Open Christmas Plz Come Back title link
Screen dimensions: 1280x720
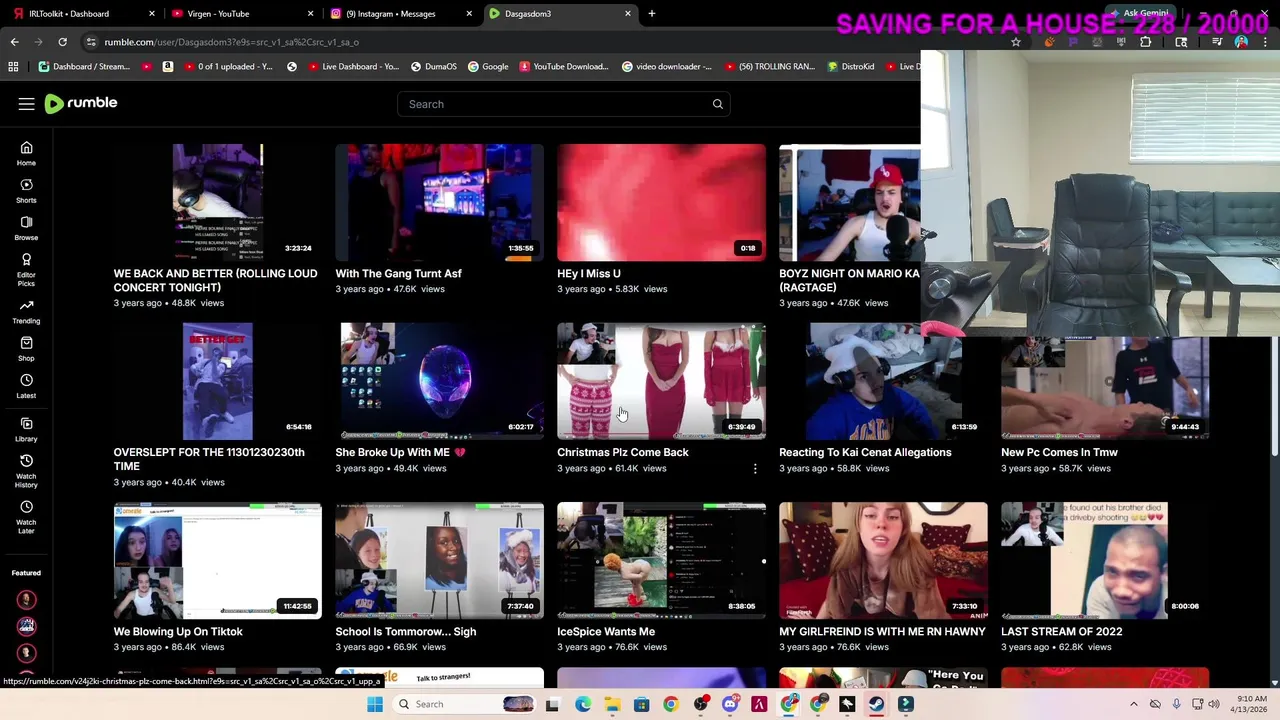[x=623, y=453]
